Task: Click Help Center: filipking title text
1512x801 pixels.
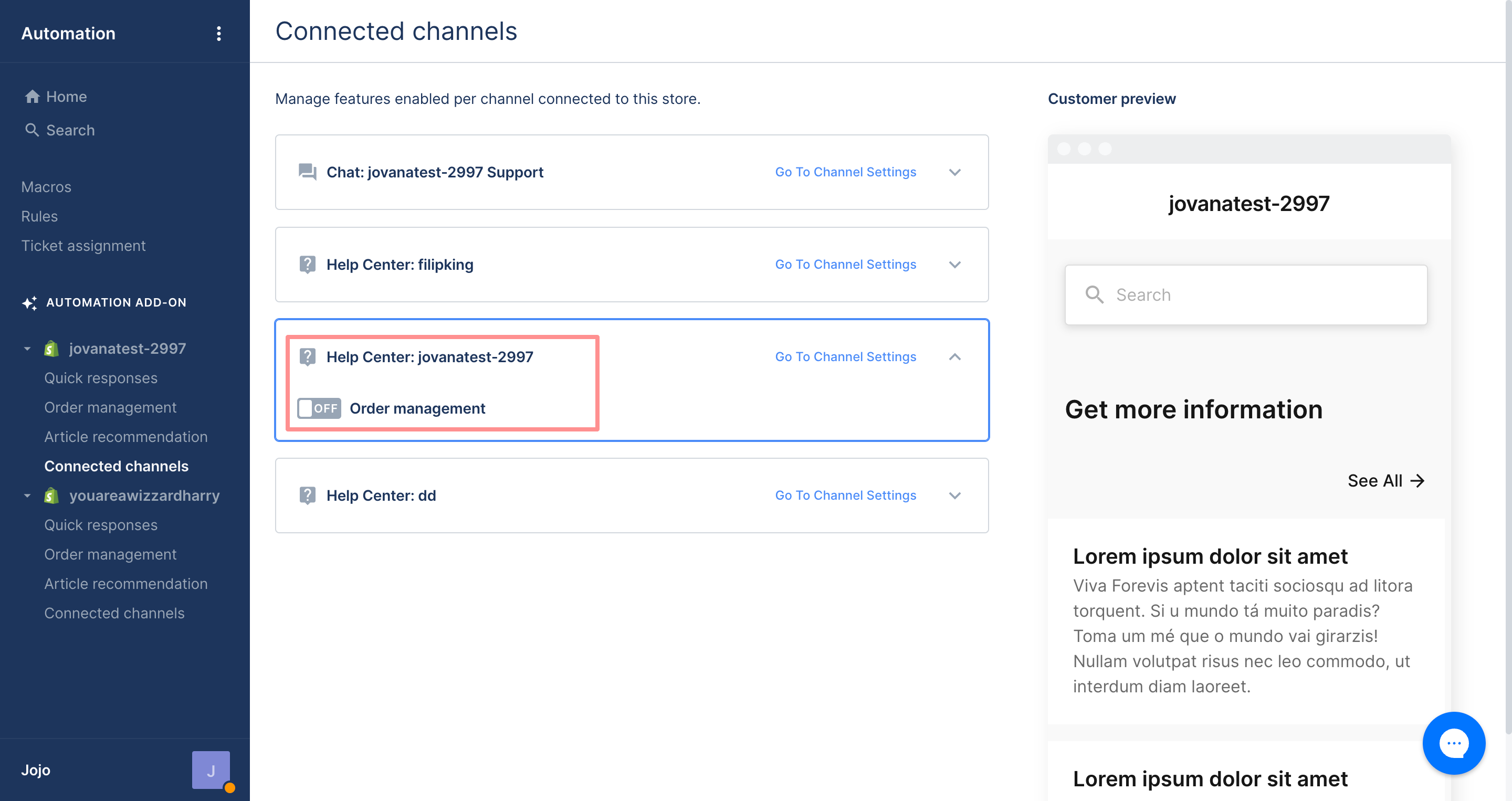Action: click(x=400, y=265)
